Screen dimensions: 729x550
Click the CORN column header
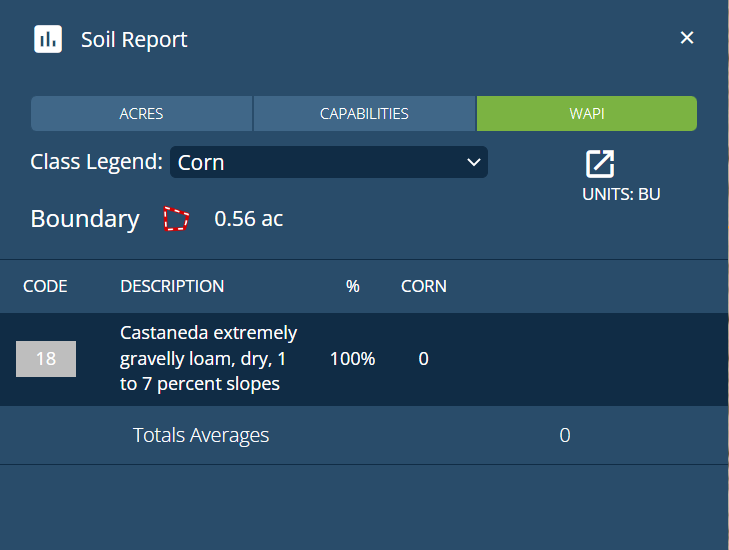(424, 286)
